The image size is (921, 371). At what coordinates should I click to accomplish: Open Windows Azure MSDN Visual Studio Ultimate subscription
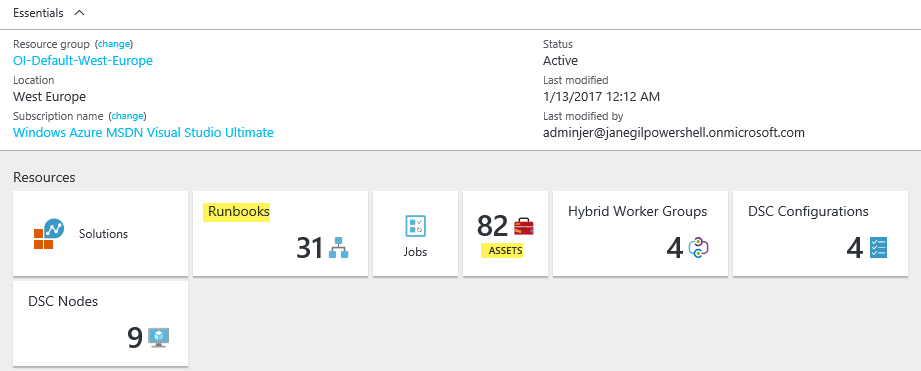[143, 133]
